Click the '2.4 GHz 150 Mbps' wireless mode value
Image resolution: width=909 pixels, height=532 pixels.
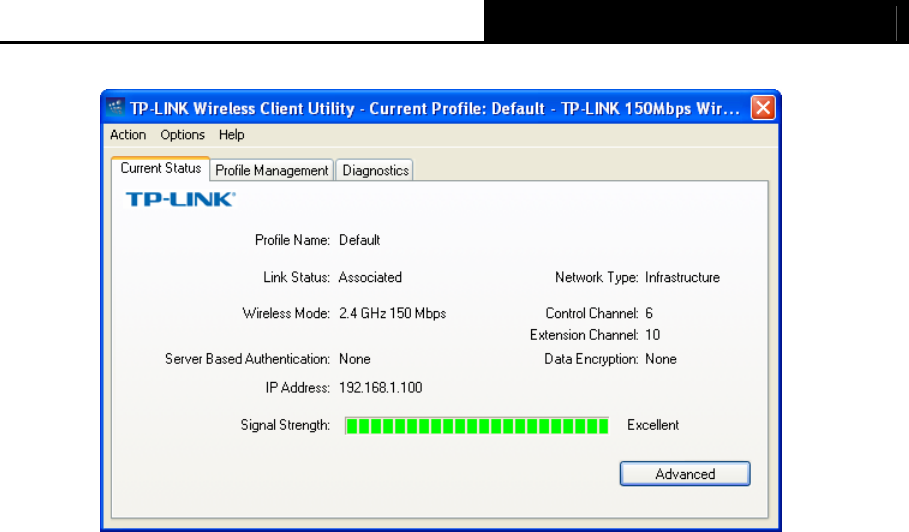point(392,314)
